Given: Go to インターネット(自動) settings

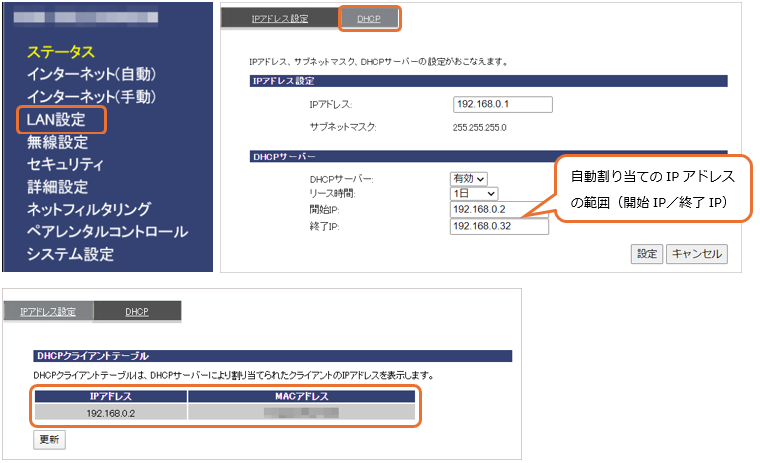Looking at the screenshot, I should click(91, 75).
